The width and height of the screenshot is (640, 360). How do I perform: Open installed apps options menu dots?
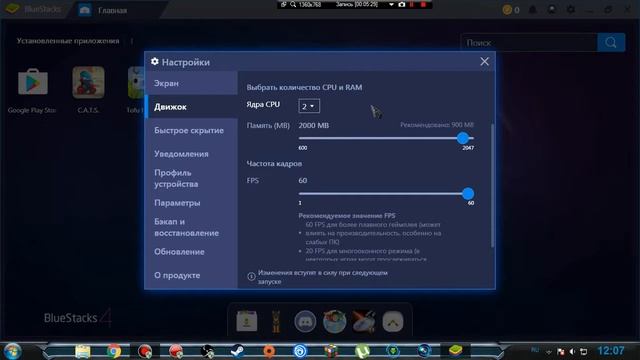coord(132,41)
